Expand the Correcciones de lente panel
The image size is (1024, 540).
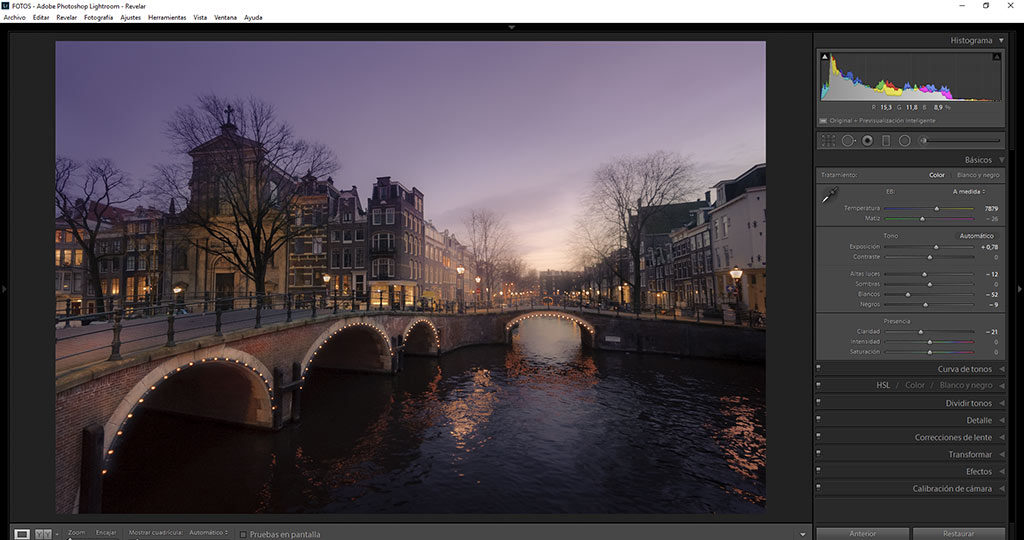pos(1002,437)
